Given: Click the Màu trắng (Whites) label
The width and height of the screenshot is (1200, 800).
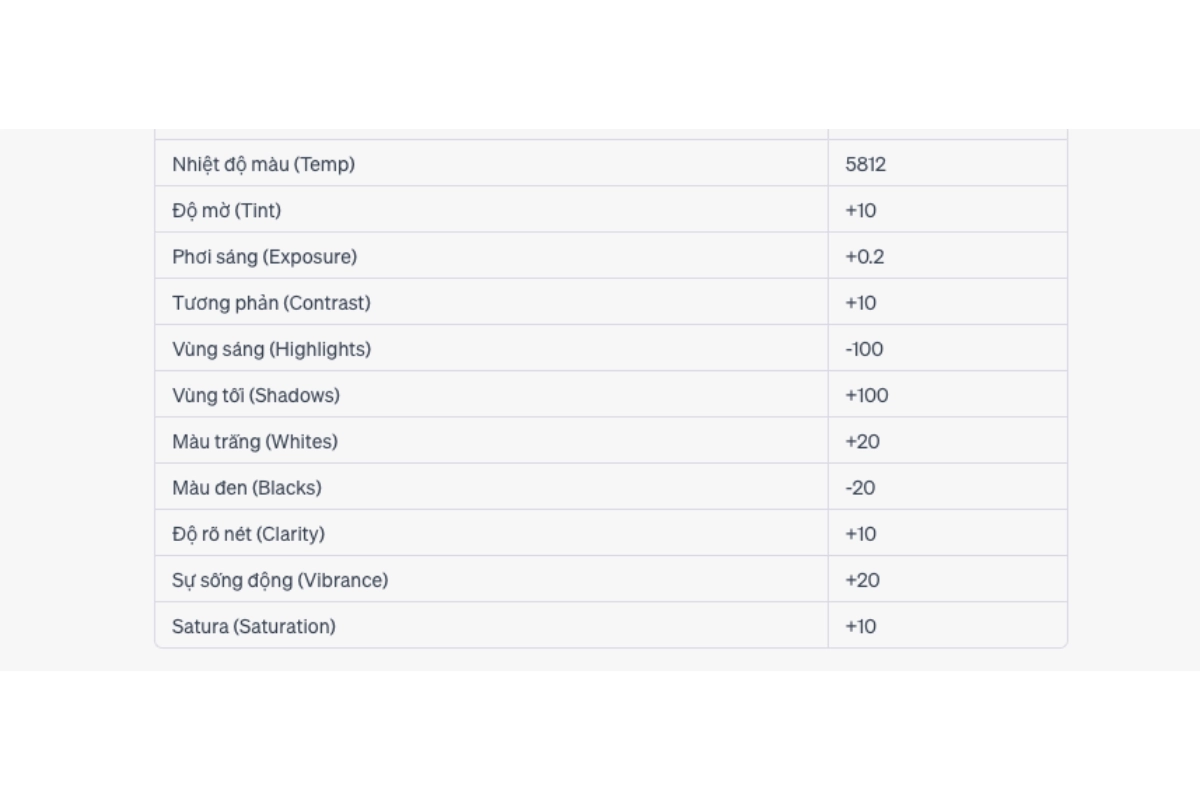Looking at the screenshot, I should [255, 441].
